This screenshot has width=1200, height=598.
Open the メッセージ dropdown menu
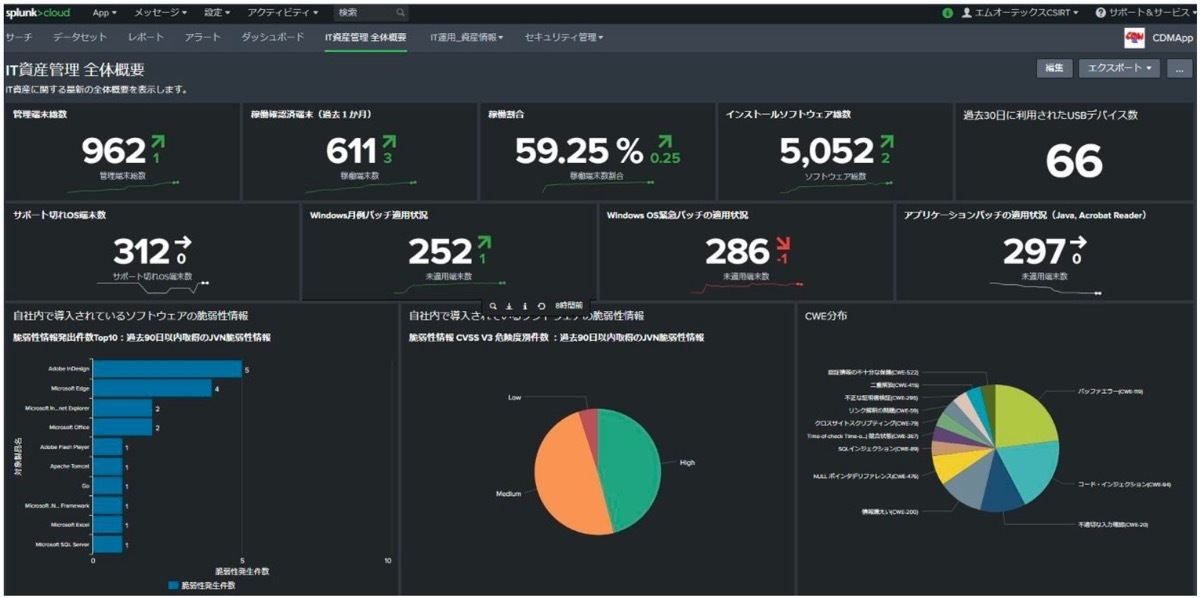click(160, 13)
